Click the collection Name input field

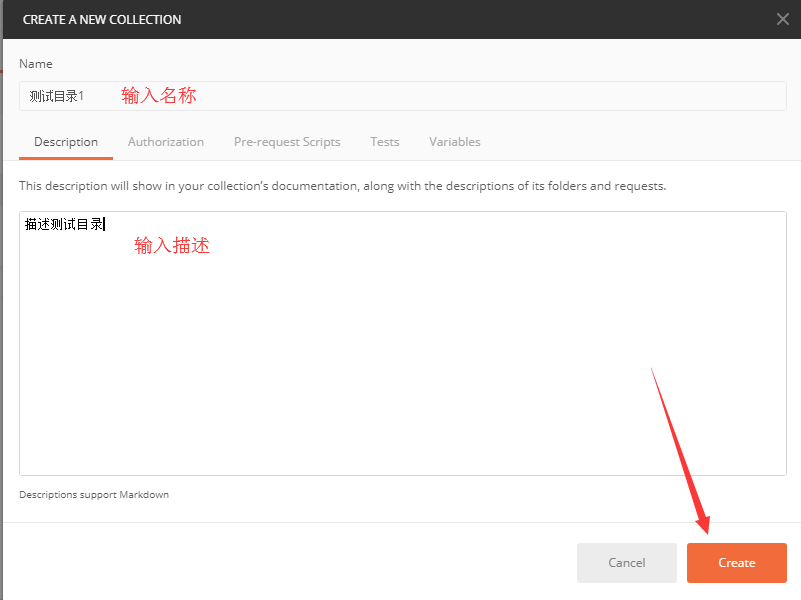[x=403, y=96]
